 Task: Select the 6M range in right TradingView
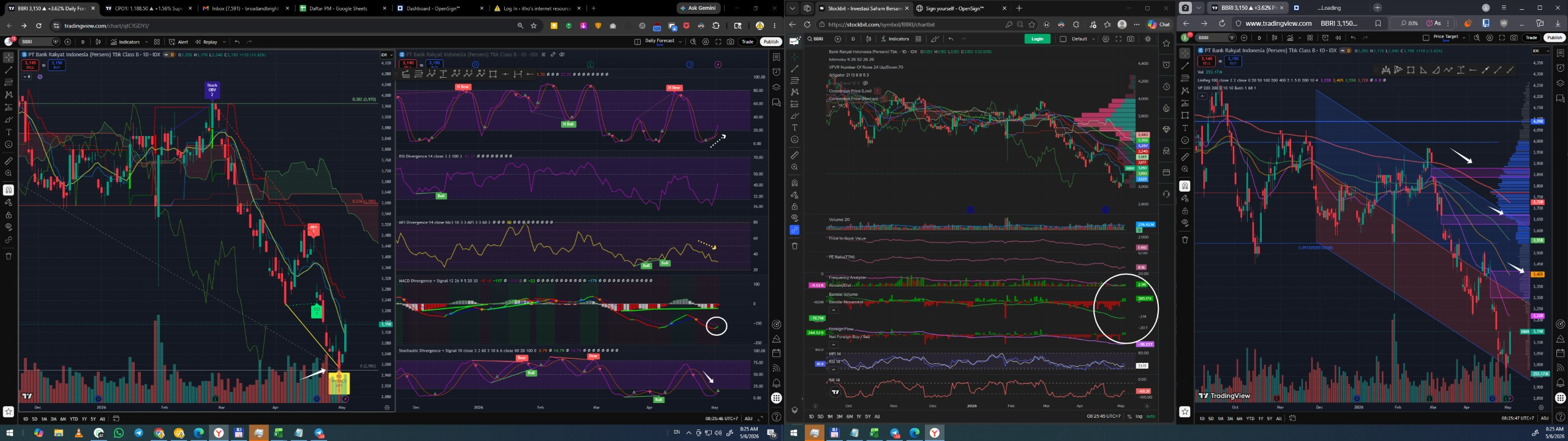point(1239,418)
